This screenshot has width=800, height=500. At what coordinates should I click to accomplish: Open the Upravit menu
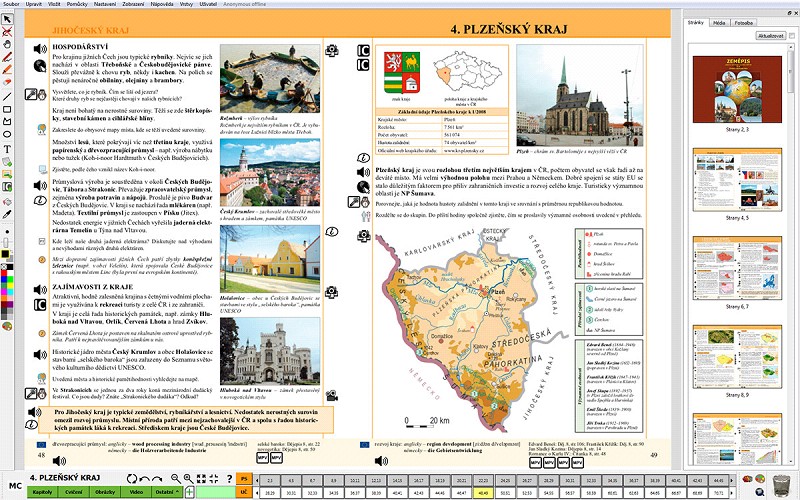pos(34,4)
